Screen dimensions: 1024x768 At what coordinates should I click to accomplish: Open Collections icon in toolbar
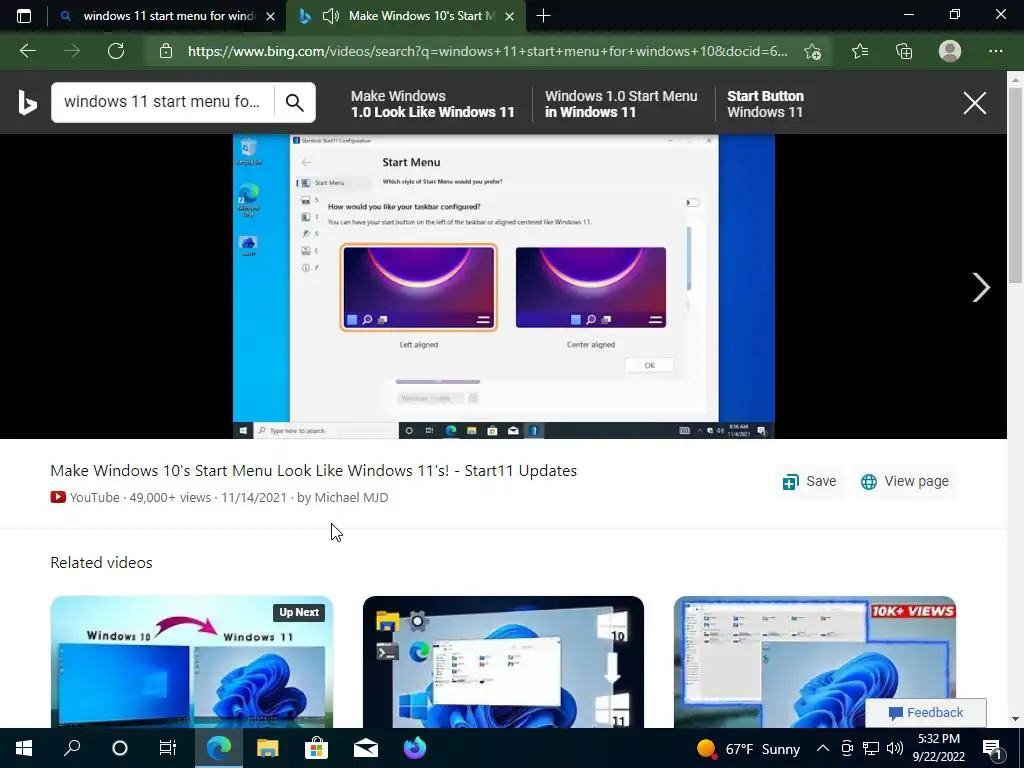[904, 51]
